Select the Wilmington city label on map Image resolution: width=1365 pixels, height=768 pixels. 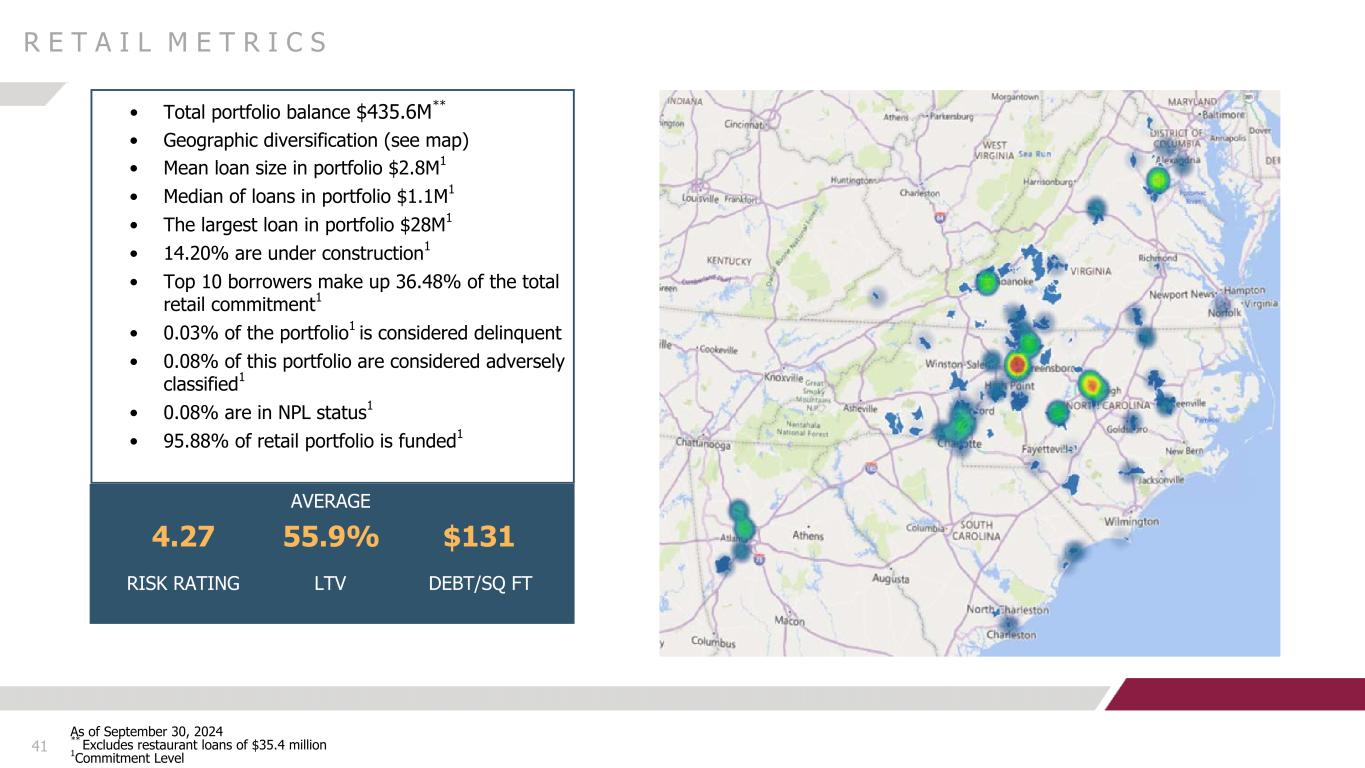click(1131, 521)
